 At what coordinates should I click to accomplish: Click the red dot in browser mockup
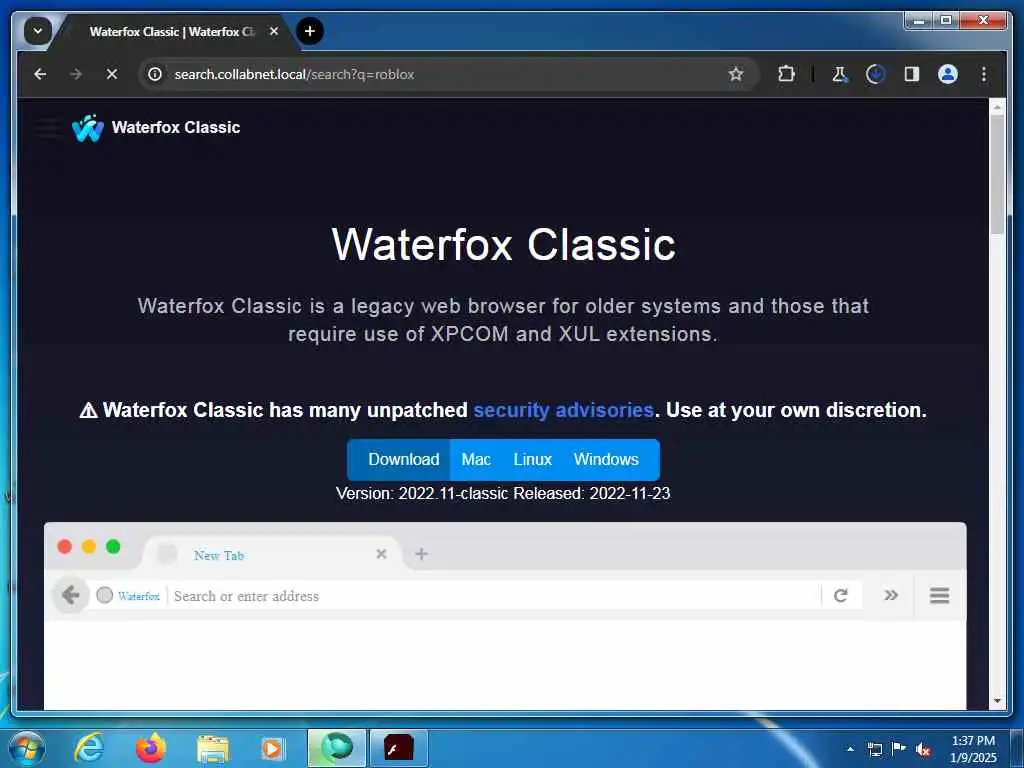(65, 547)
